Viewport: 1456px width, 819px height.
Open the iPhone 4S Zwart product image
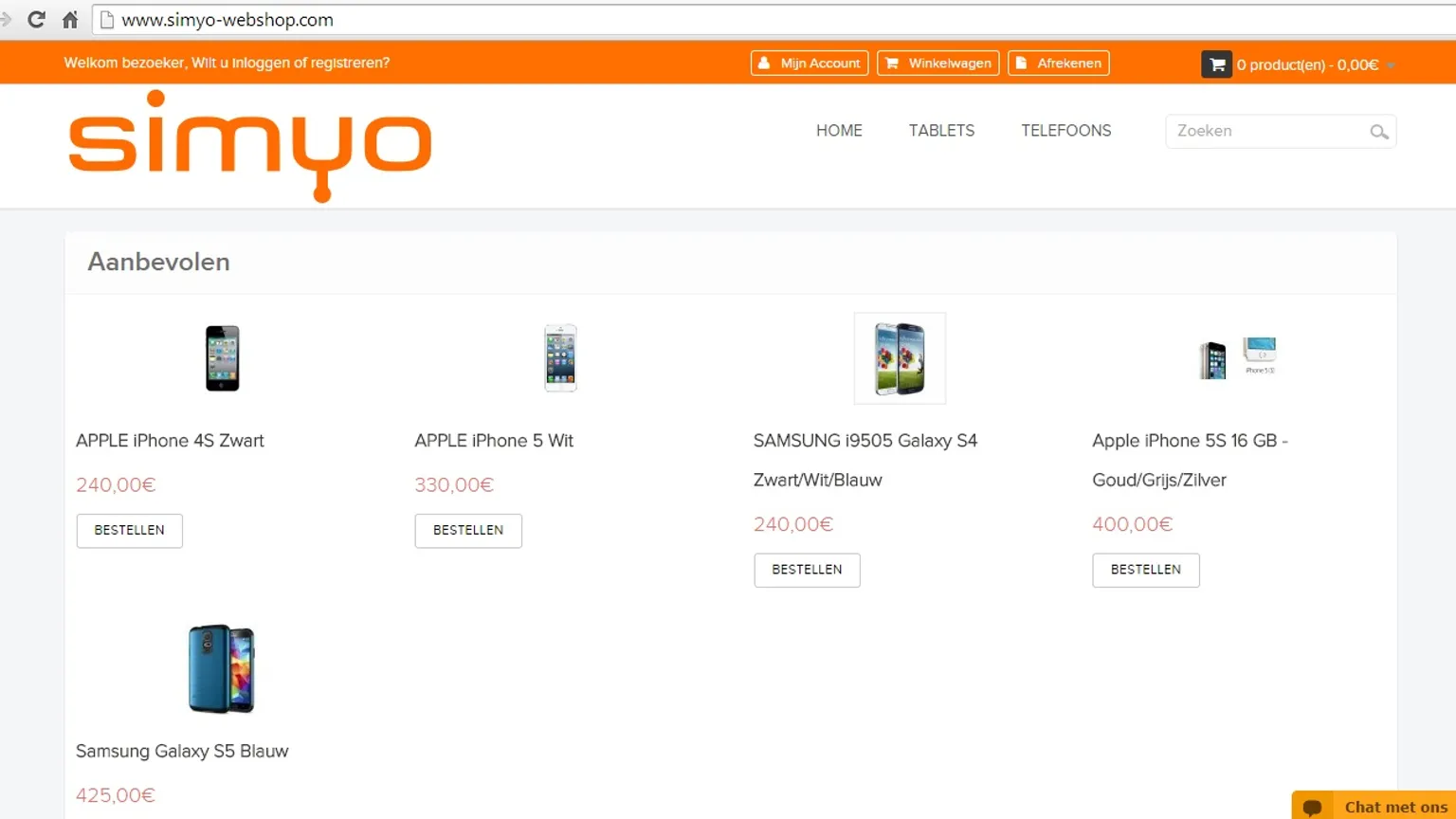pyautogui.click(x=223, y=358)
